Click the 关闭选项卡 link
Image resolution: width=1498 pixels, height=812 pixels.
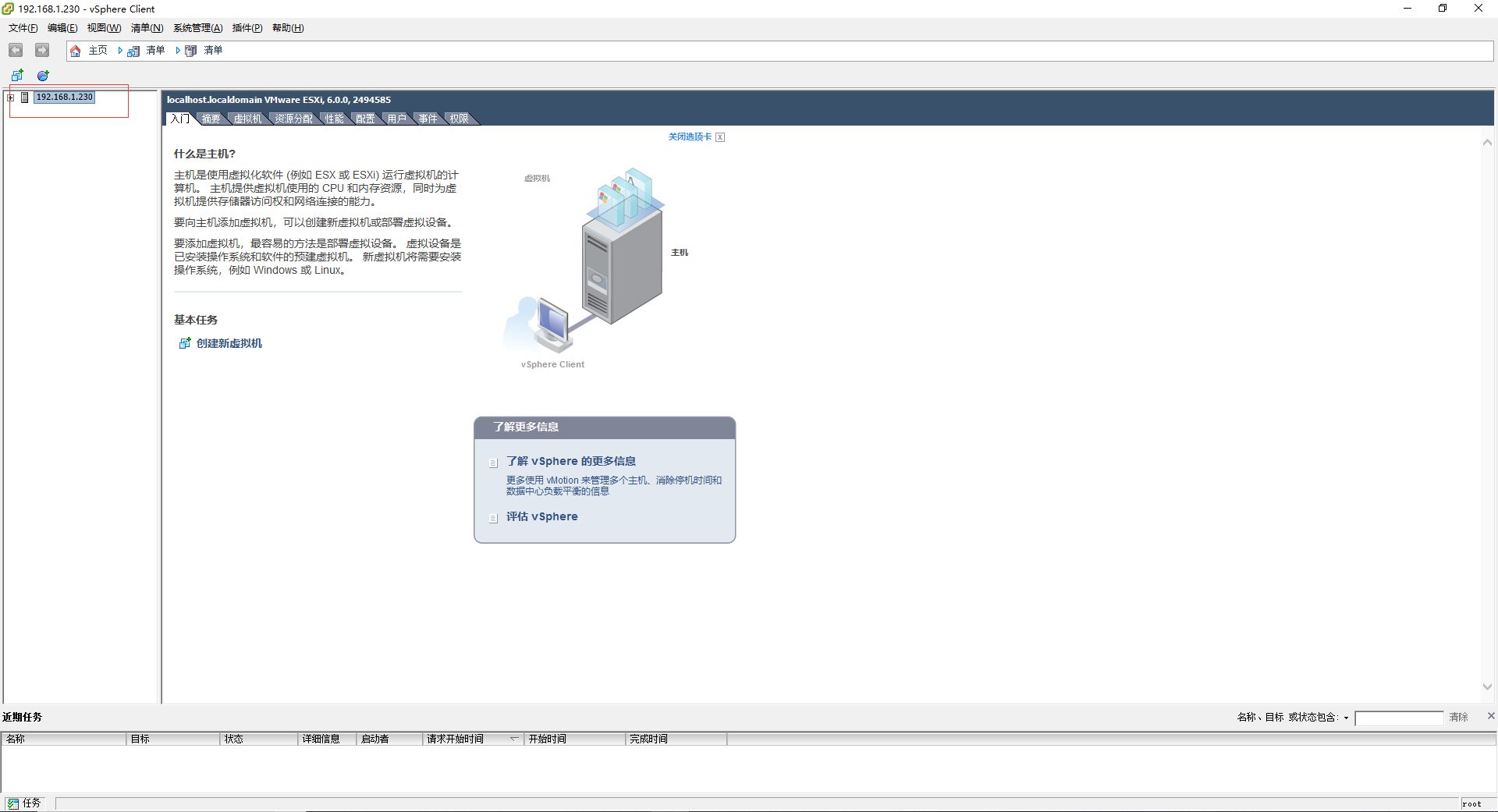pyautogui.click(x=690, y=137)
